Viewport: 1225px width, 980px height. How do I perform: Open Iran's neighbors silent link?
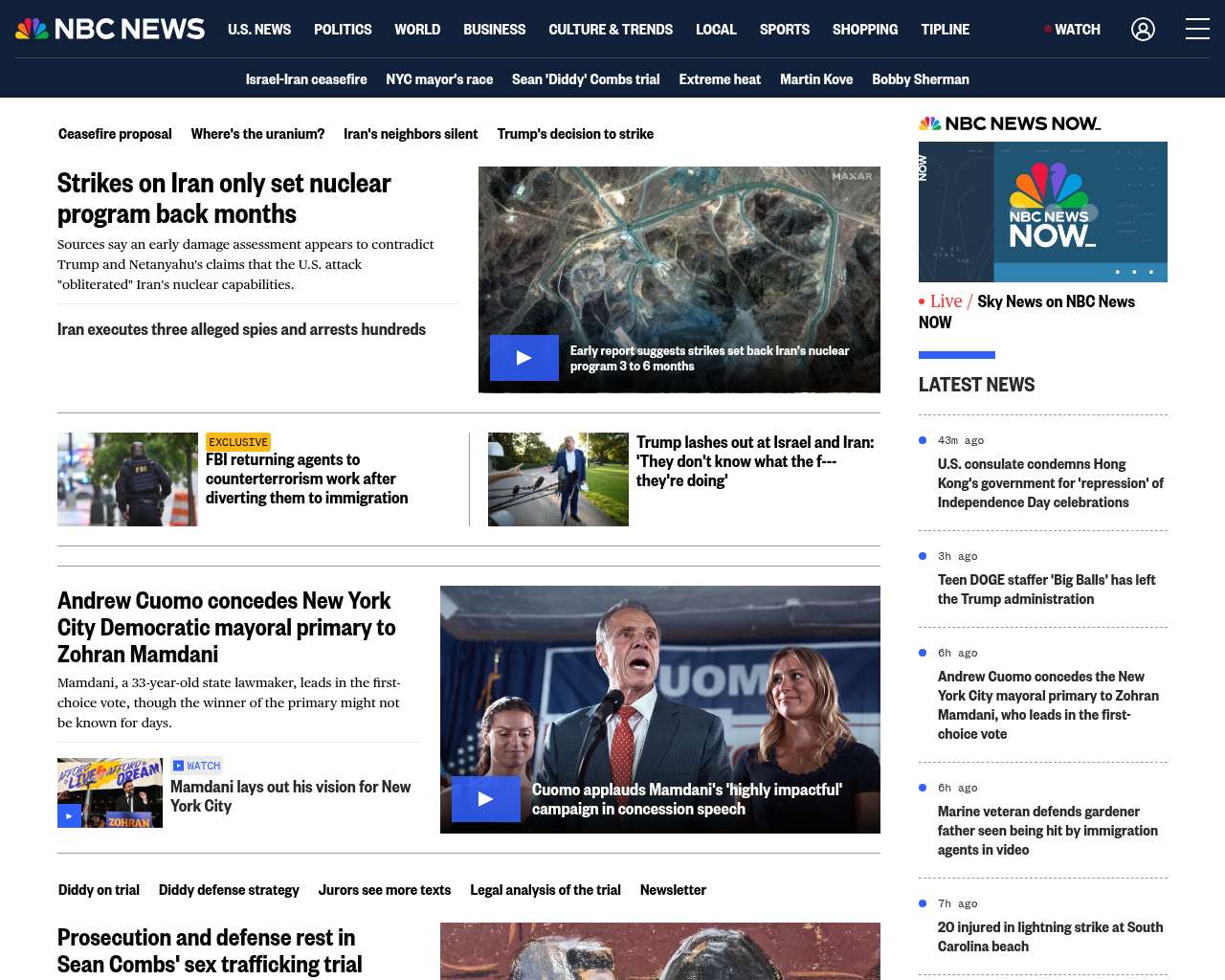tap(411, 134)
